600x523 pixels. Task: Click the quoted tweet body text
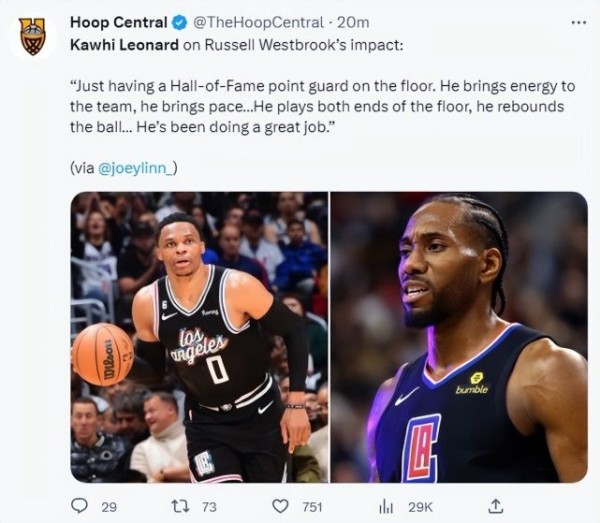pos(323,107)
